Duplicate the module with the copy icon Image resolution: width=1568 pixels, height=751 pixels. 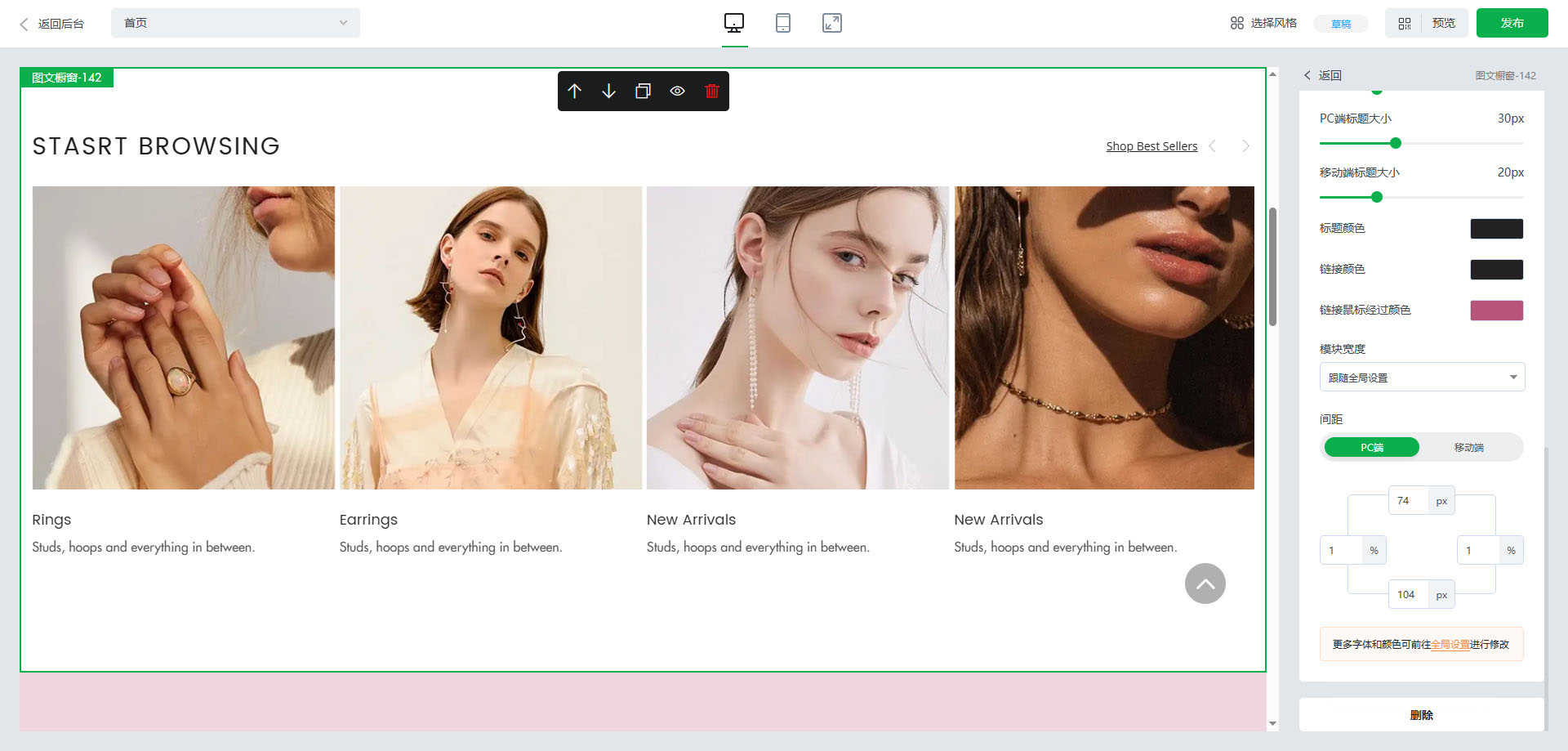click(643, 92)
